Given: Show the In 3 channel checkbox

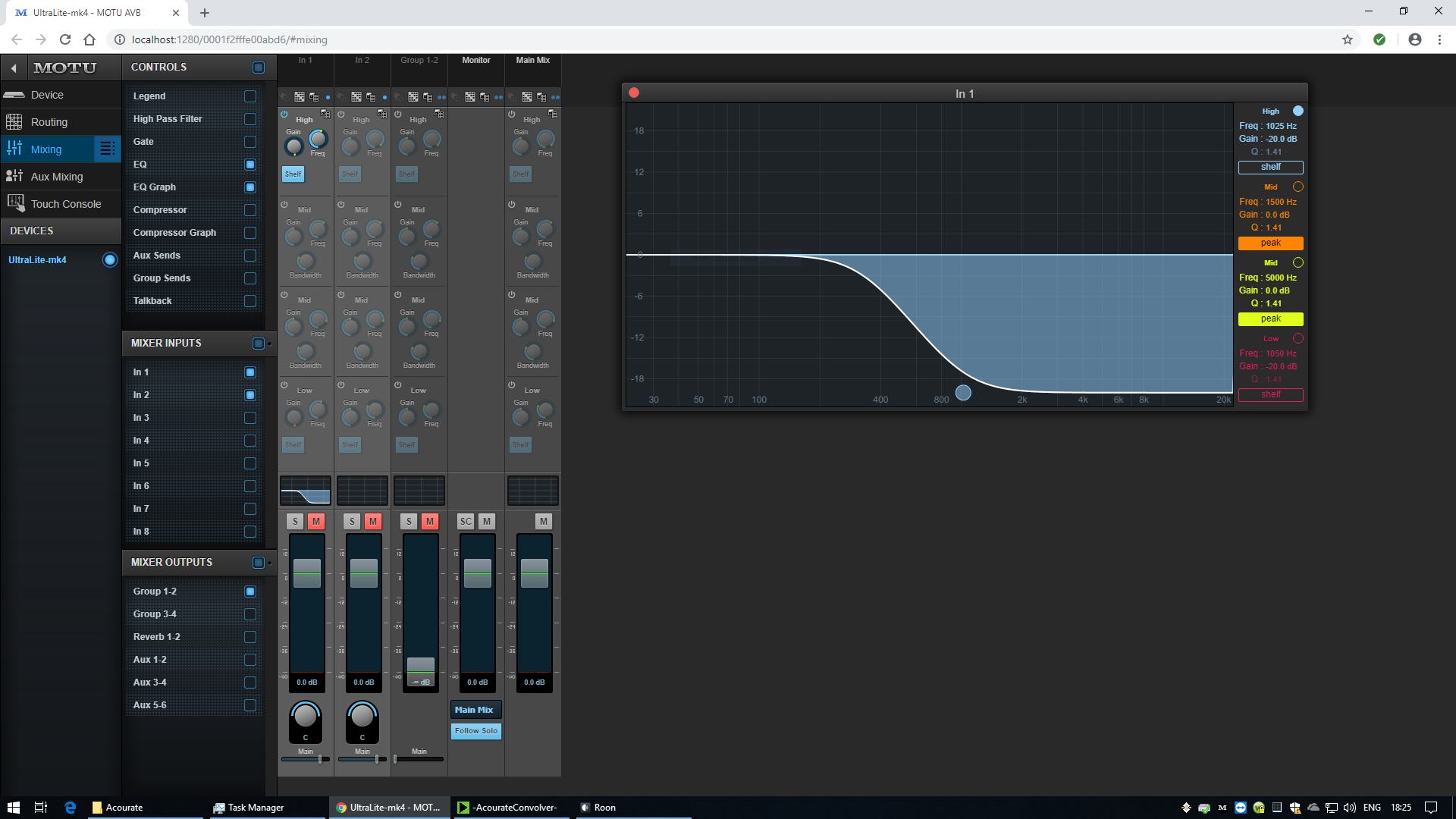Looking at the screenshot, I should [x=250, y=418].
